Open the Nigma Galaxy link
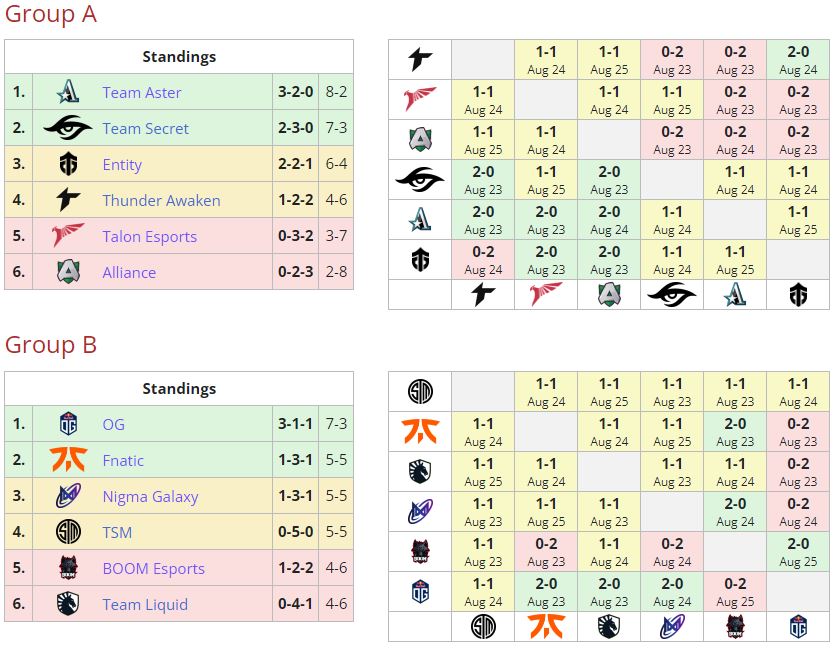This screenshot has height=649, width=835. 150,496
